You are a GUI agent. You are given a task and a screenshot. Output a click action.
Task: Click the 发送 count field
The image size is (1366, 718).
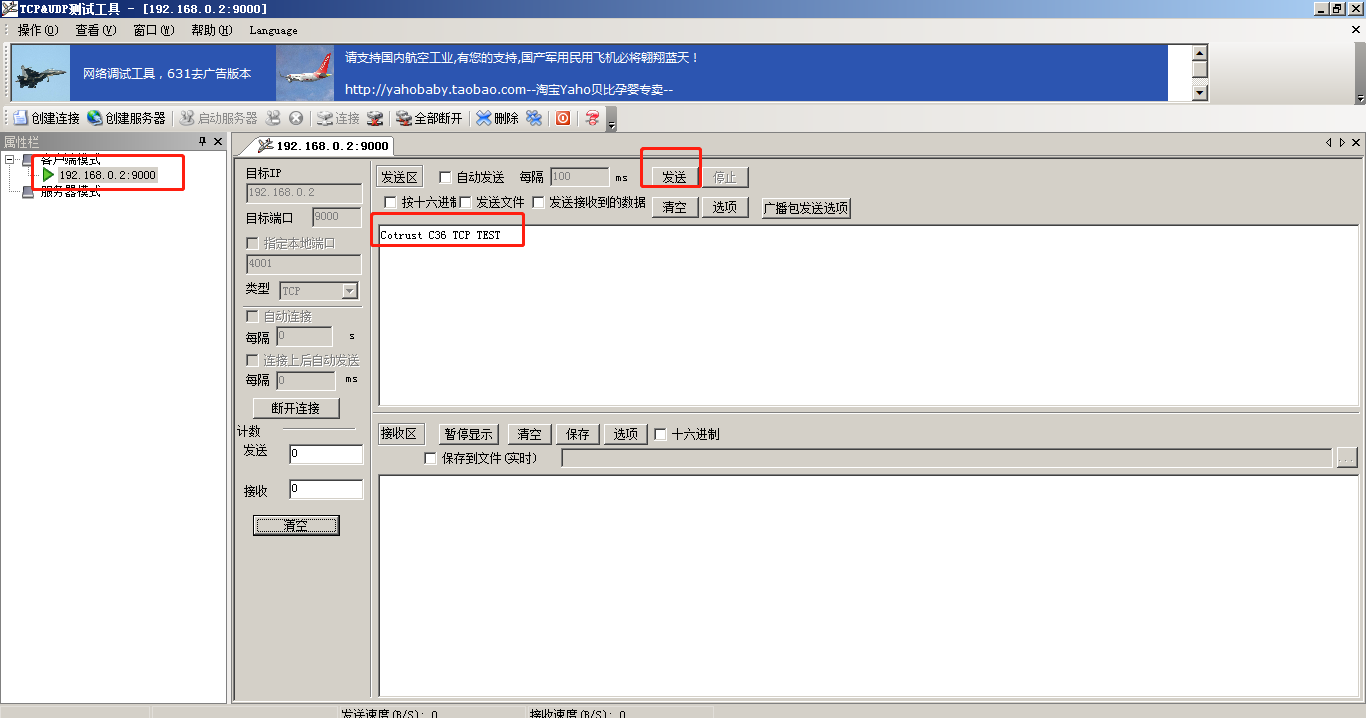click(326, 454)
